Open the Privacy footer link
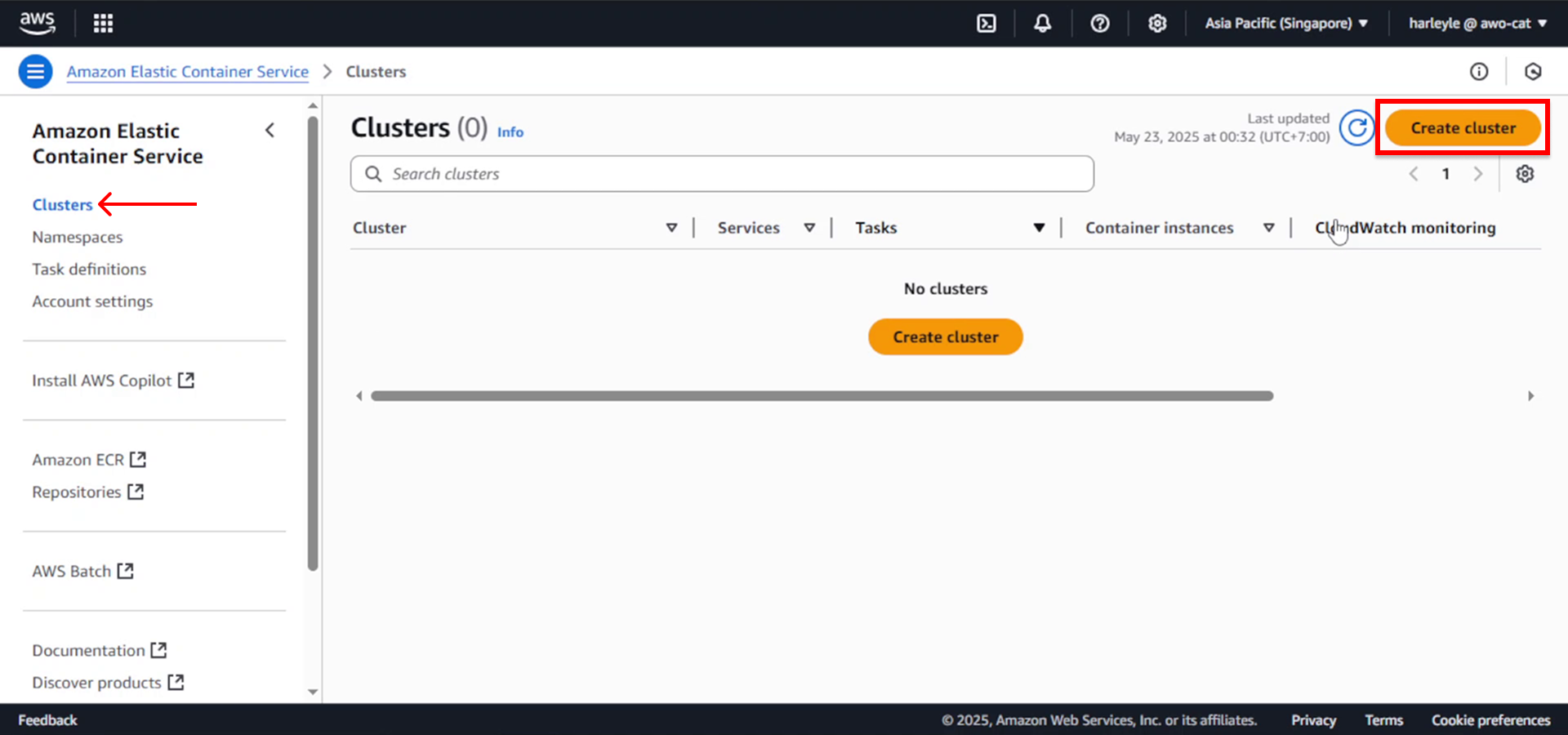 [1313, 719]
